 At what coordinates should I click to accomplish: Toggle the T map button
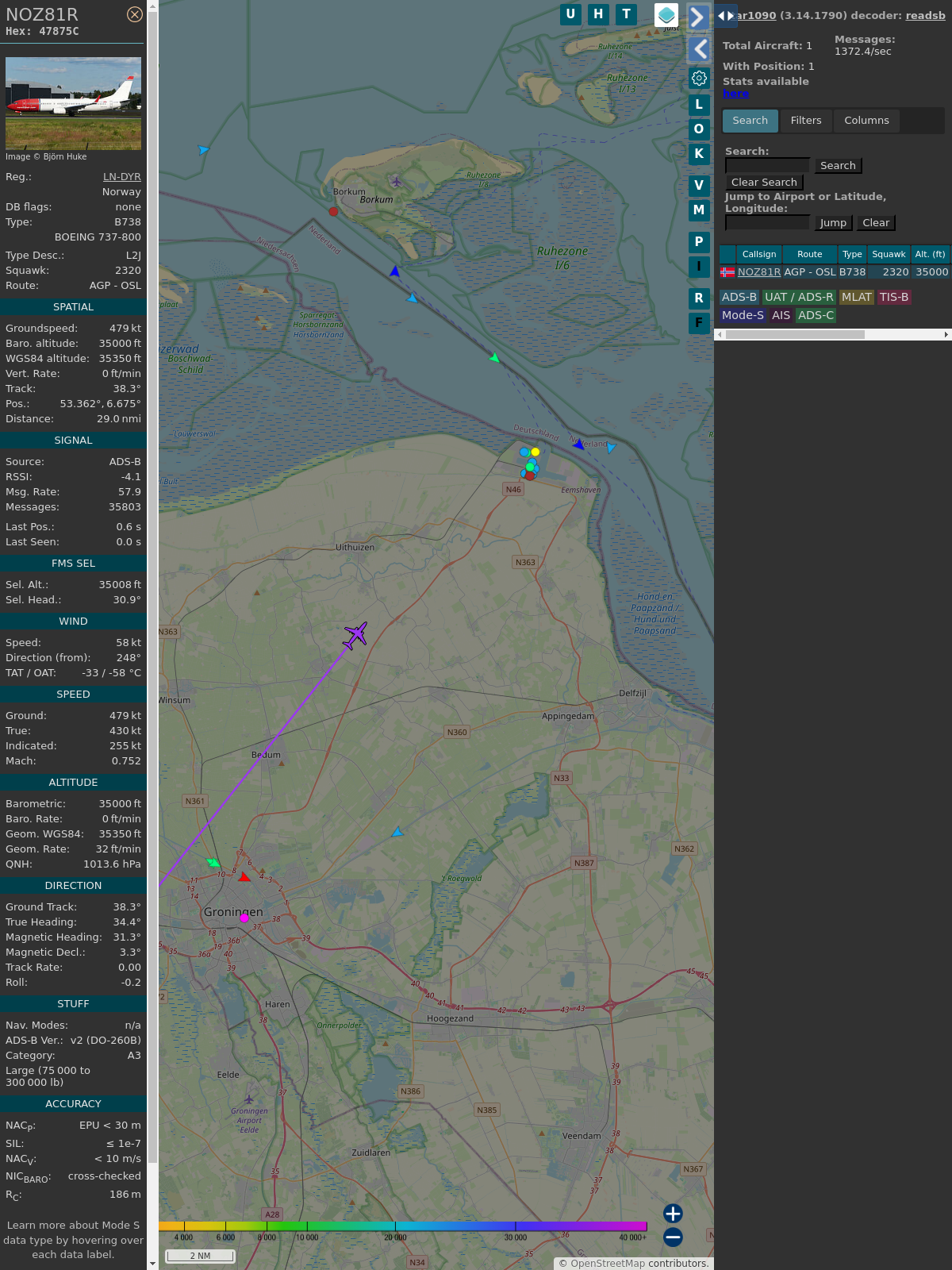(x=627, y=14)
